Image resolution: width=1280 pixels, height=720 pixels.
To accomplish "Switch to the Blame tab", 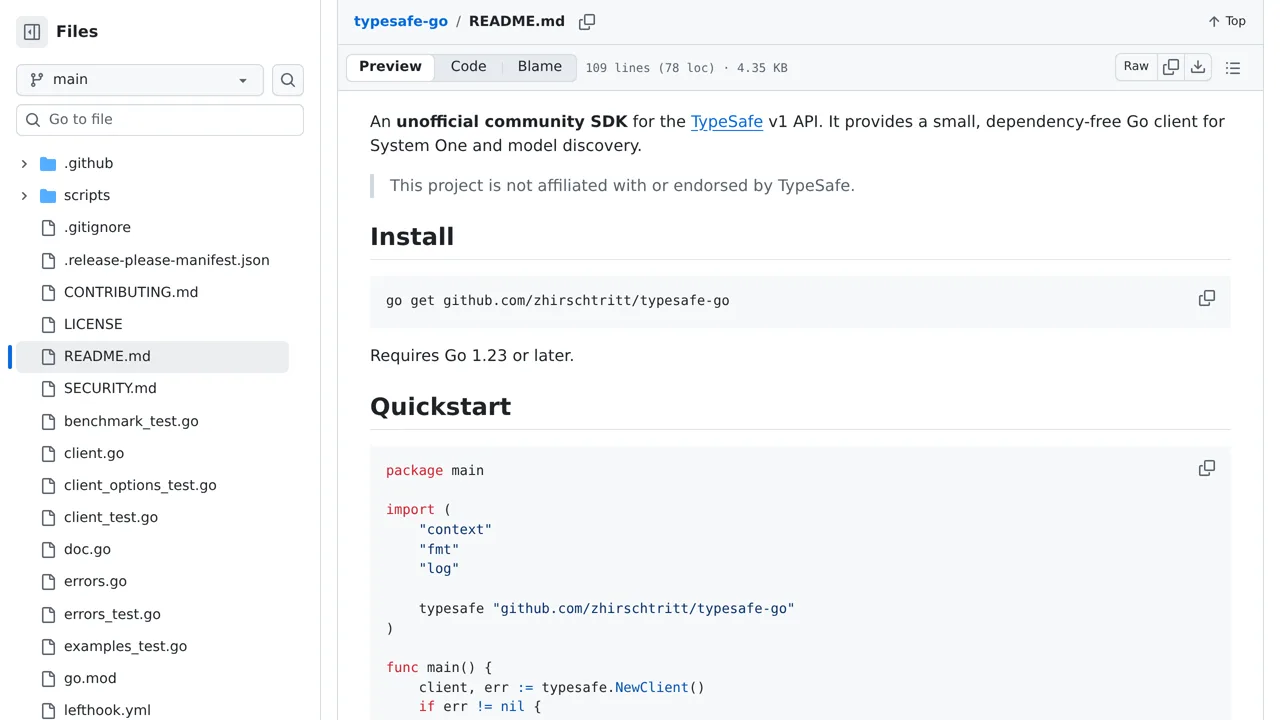I will click(540, 67).
